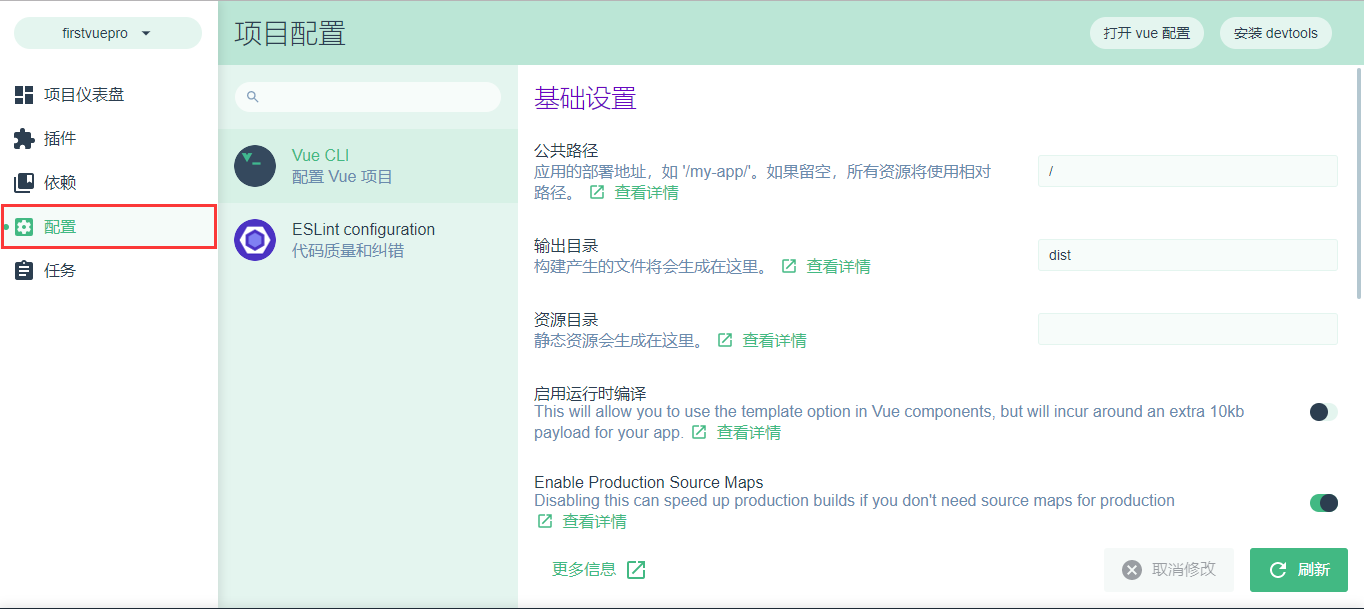The image size is (1364, 609).
Task: Click external-link icon beside 资源目录 查看详情
Action: pyautogui.click(x=725, y=340)
